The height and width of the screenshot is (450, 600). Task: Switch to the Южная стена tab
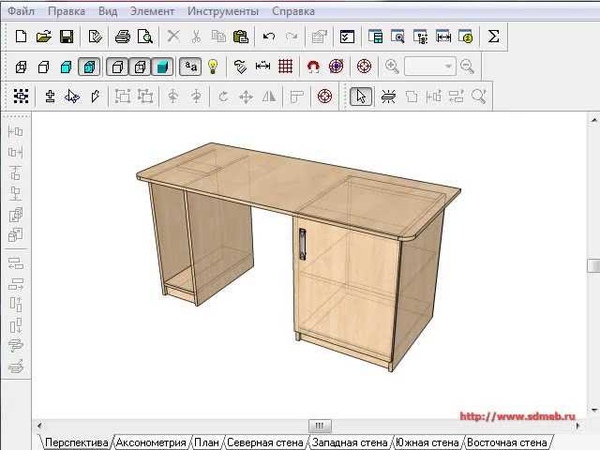[427, 442]
